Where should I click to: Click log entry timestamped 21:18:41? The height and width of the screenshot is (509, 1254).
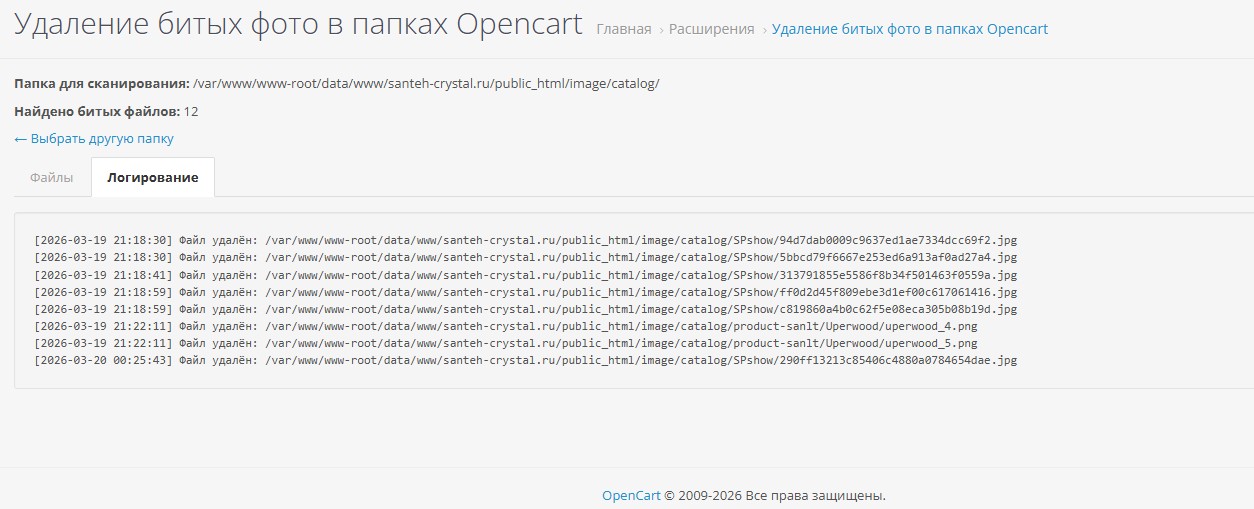525,275
